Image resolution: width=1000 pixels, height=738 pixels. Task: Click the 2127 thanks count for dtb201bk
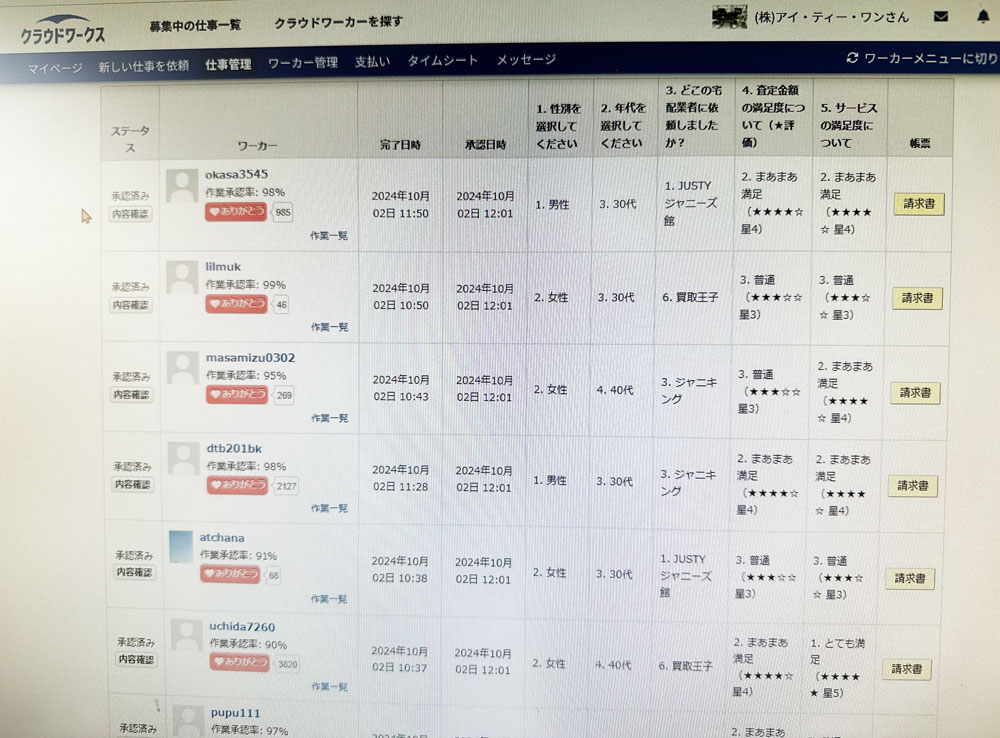(x=286, y=486)
